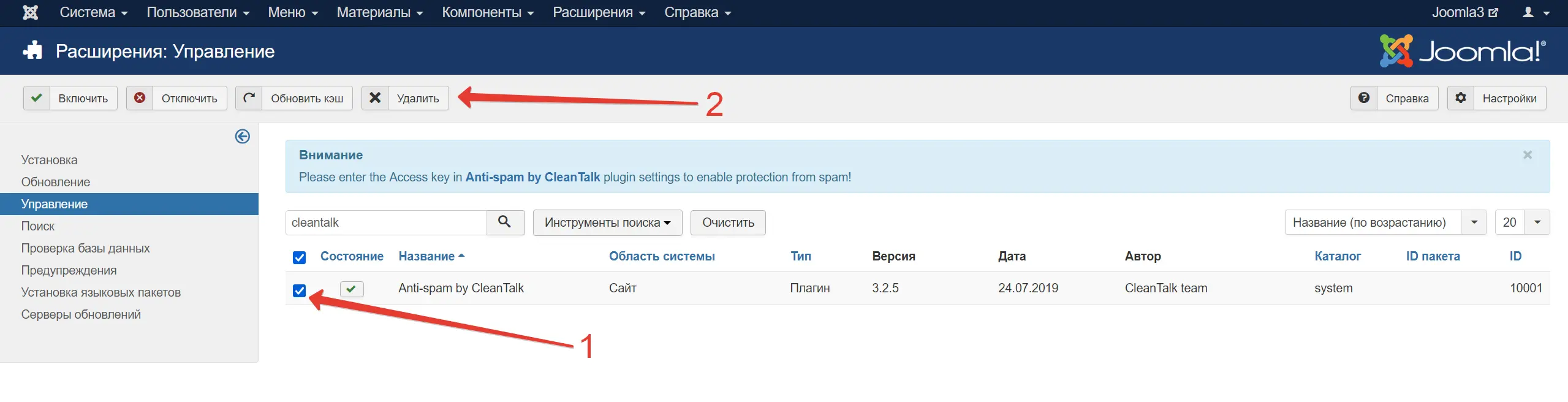Open the Компоненты menu

coord(488,12)
